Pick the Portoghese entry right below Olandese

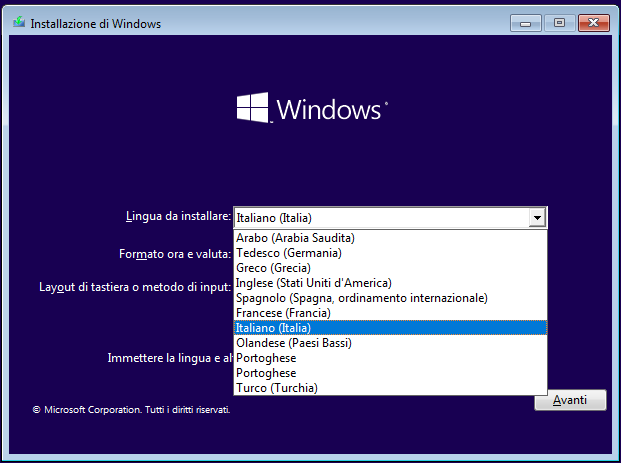coord(390,358)
